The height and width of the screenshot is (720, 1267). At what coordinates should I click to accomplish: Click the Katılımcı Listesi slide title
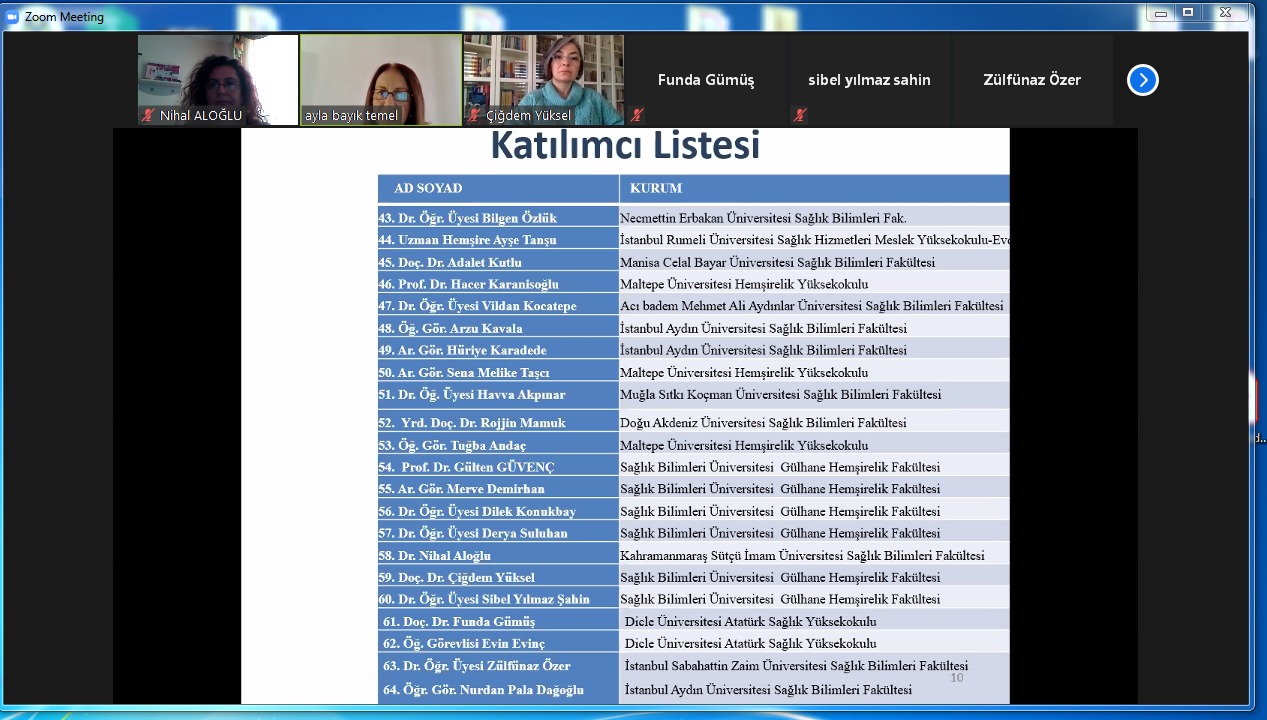click(625, 146)
